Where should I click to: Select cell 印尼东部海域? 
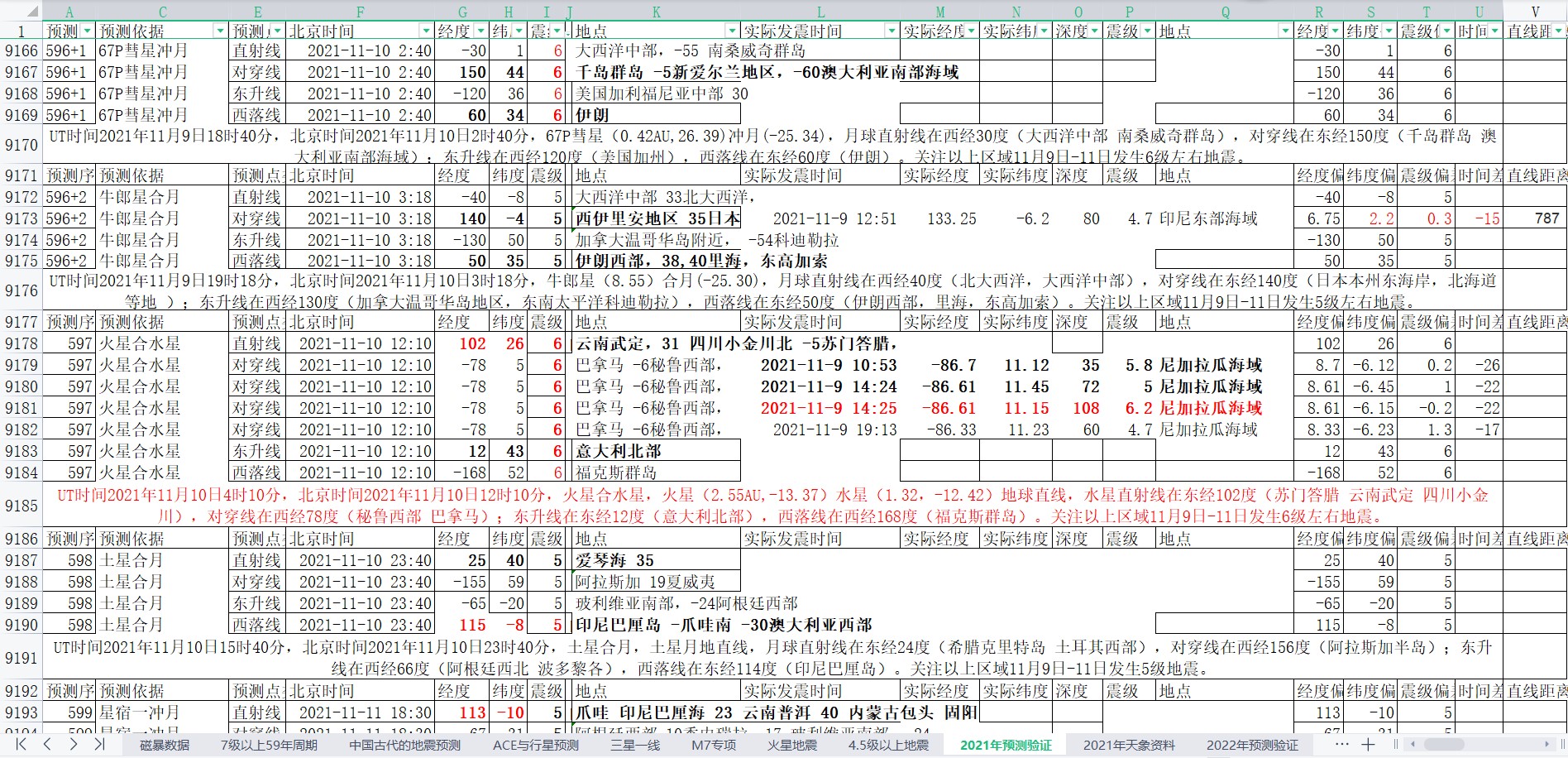click(1225, 218)
